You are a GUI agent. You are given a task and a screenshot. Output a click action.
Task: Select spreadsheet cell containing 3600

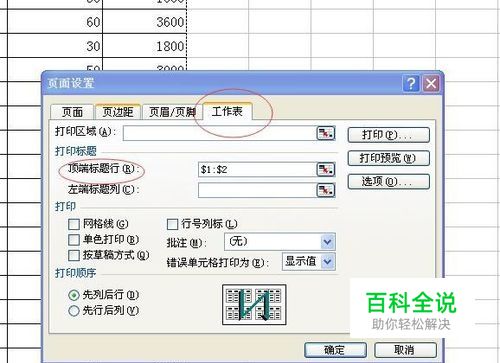pos(145,22)
